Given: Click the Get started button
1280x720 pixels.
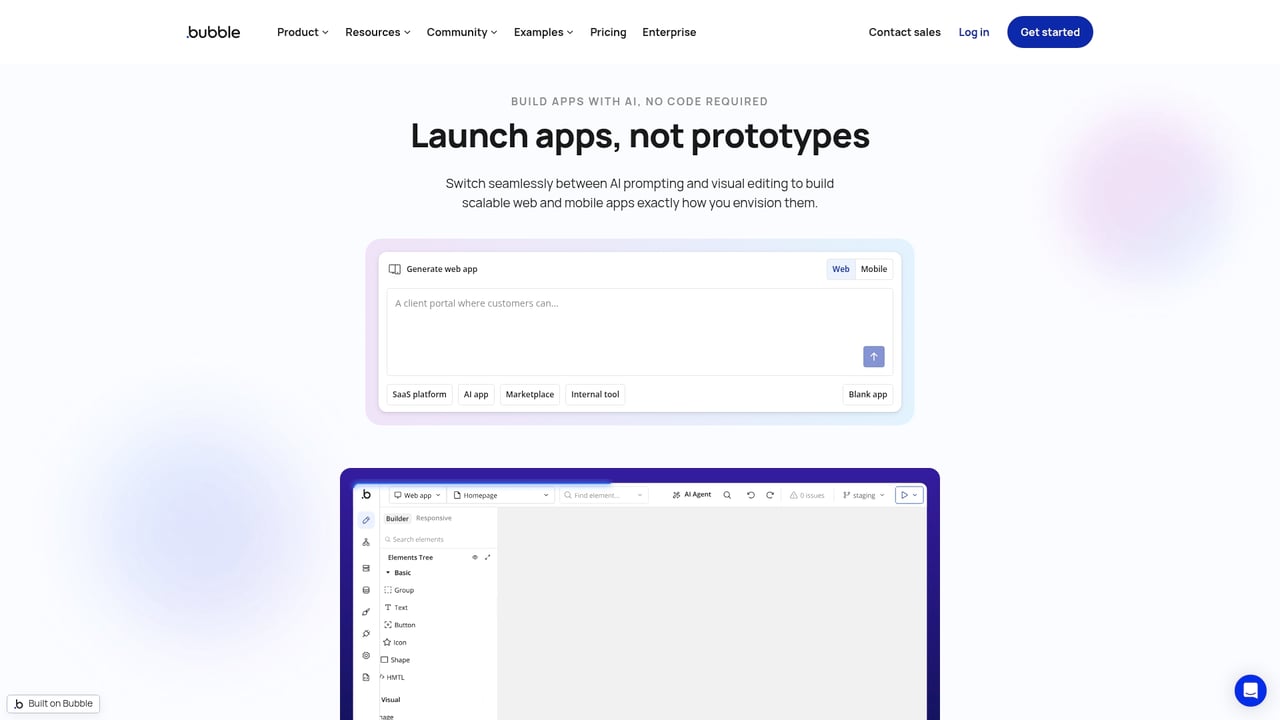Looking at the screenshot, I should (x=1049, y=32).
